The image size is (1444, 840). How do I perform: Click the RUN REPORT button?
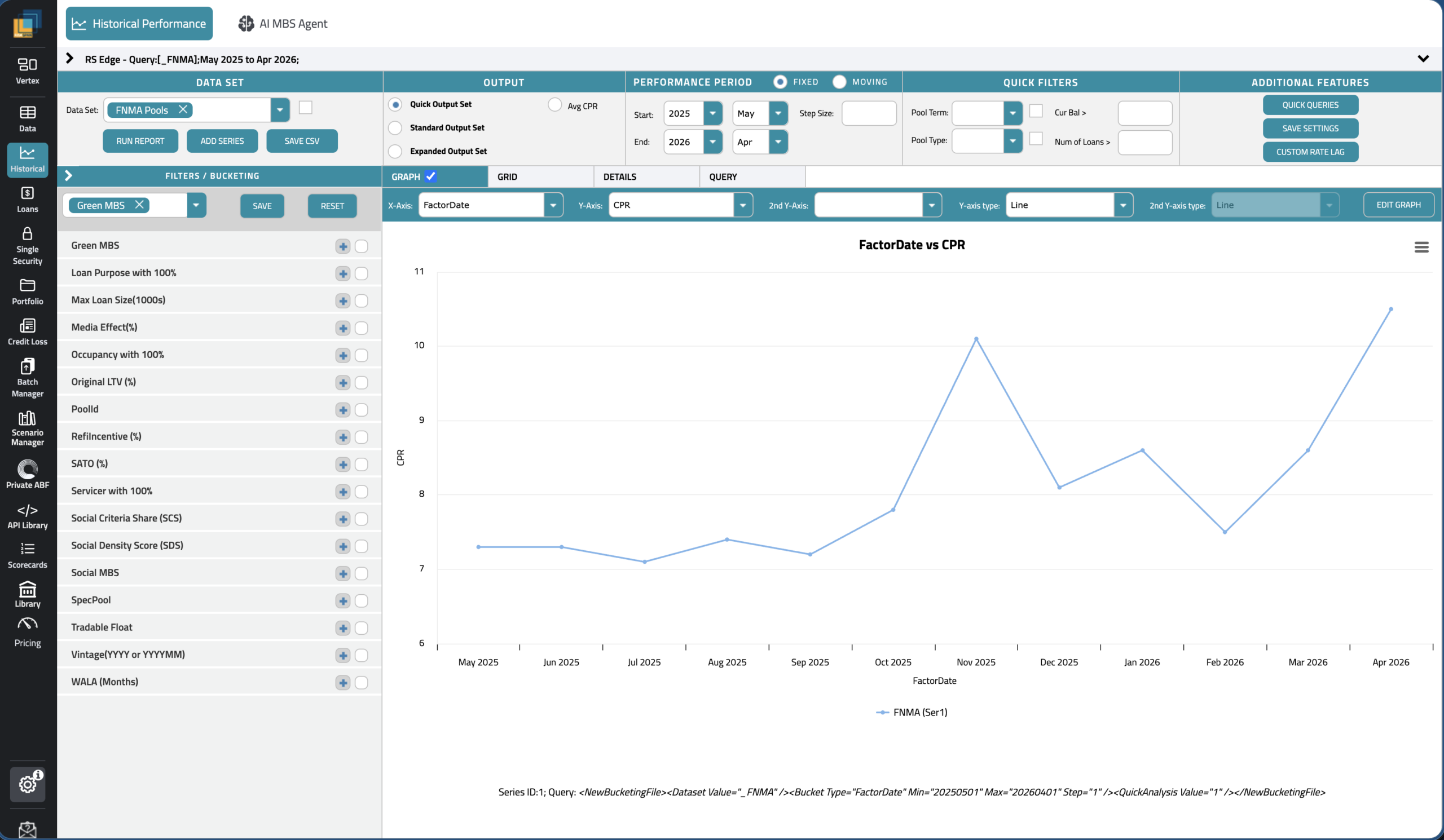[x=140, y=141]
